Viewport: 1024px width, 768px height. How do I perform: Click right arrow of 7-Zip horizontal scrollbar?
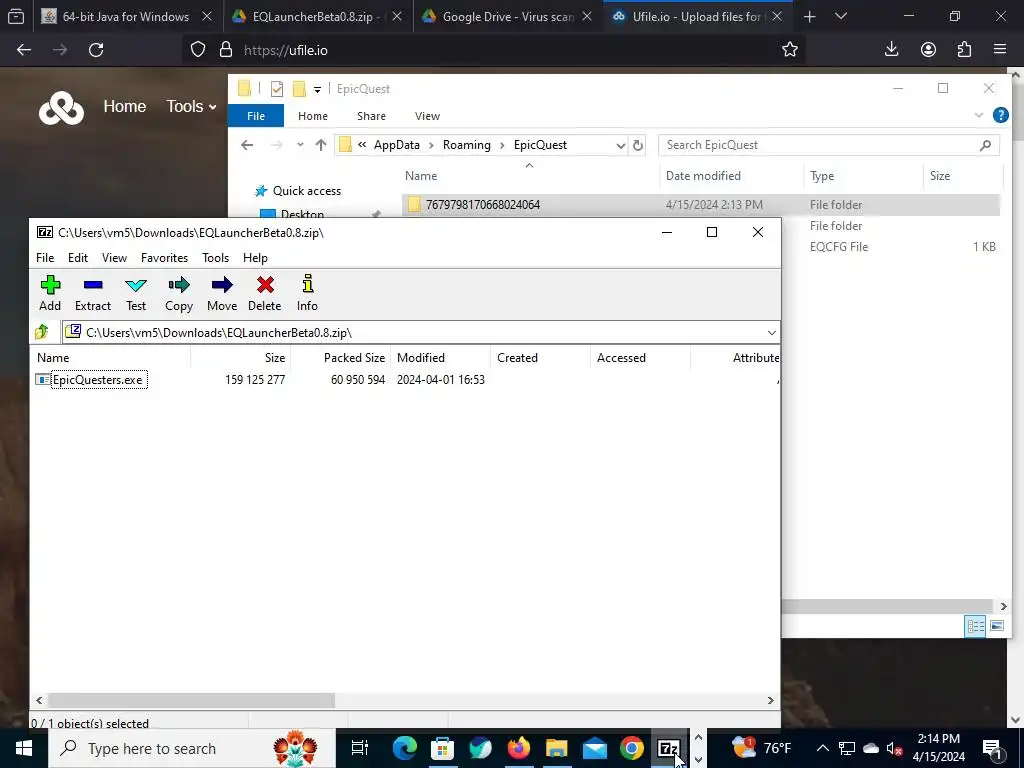pyautogui.click(x=771, y=700)
